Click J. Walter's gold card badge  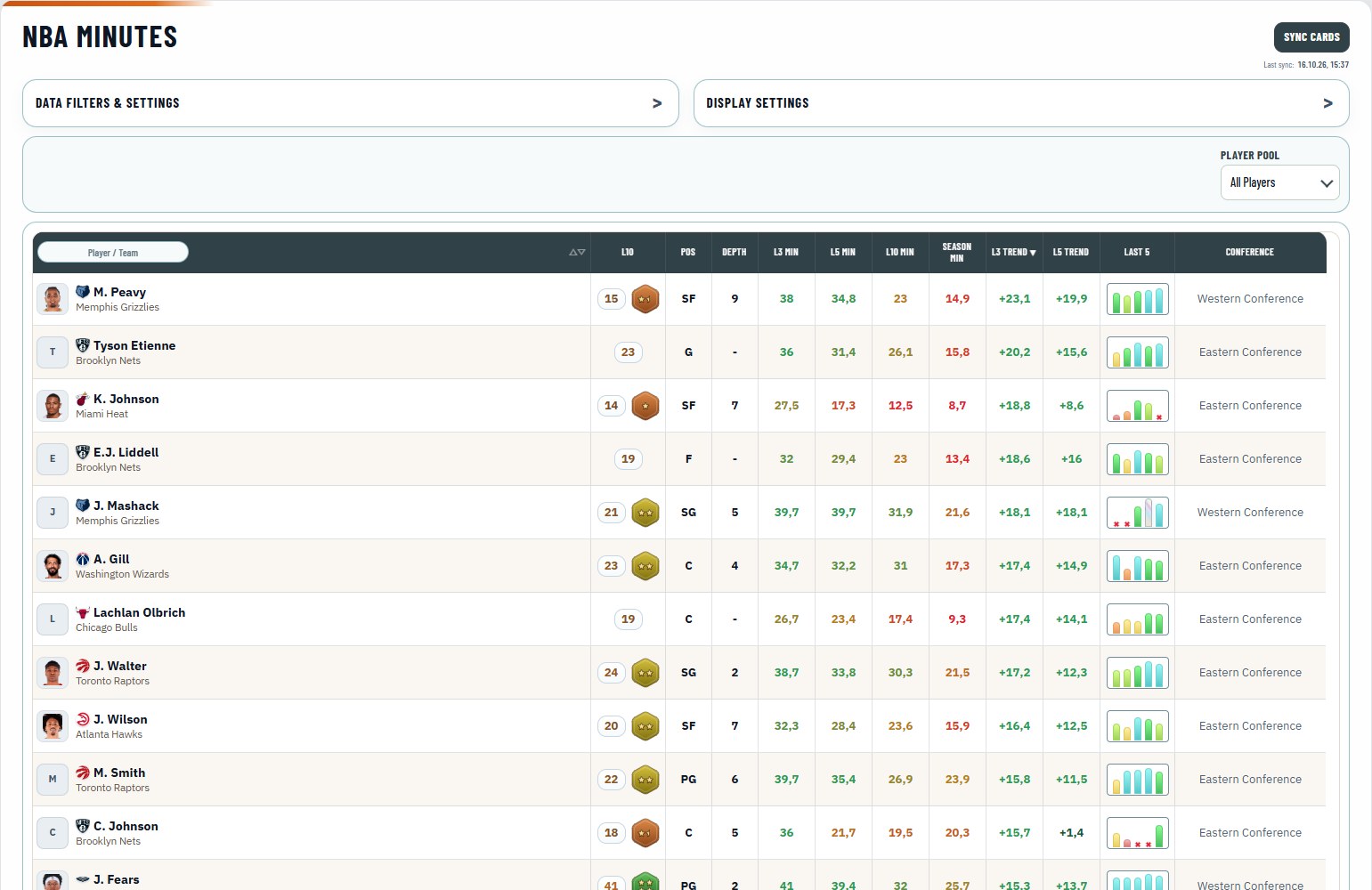coord(645,673)
